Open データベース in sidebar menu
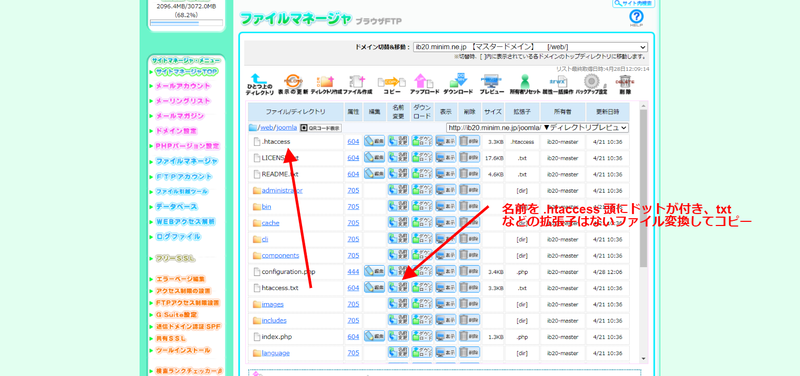 pyautogui.click(x=176, y=207)
